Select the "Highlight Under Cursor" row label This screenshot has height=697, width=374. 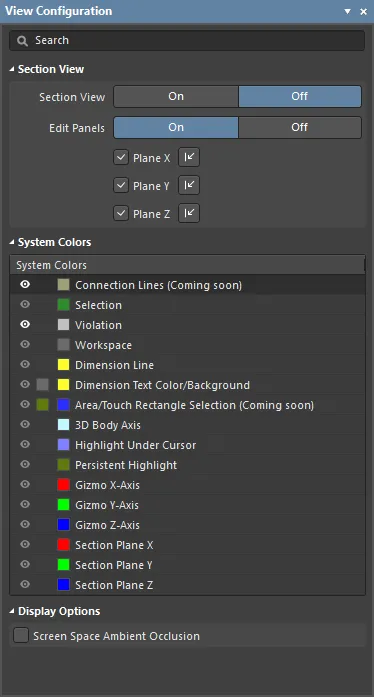coord(135,445)
